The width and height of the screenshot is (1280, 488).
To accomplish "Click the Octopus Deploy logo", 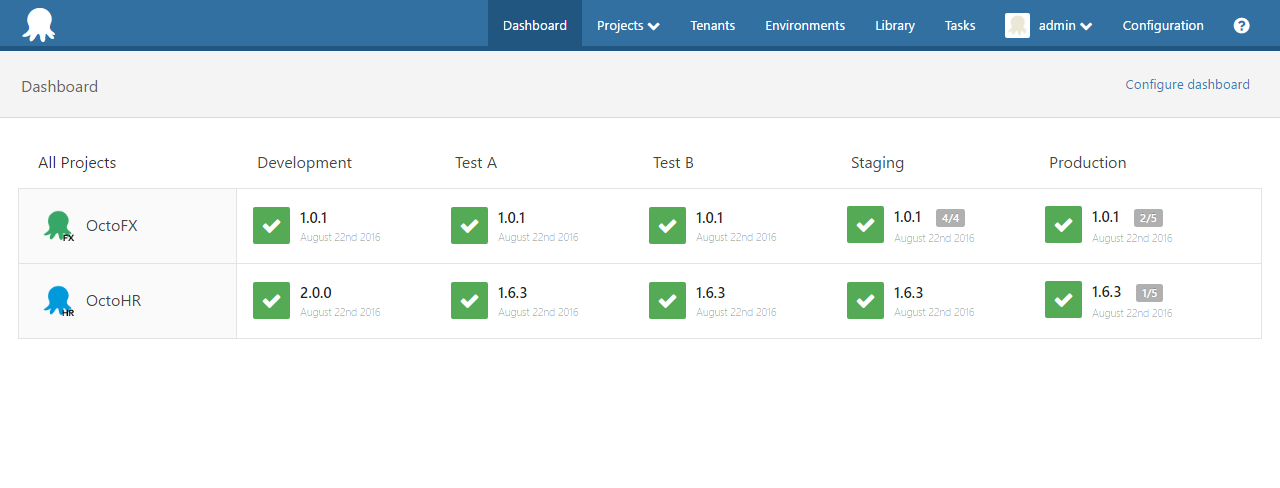I will pos(39,25).
